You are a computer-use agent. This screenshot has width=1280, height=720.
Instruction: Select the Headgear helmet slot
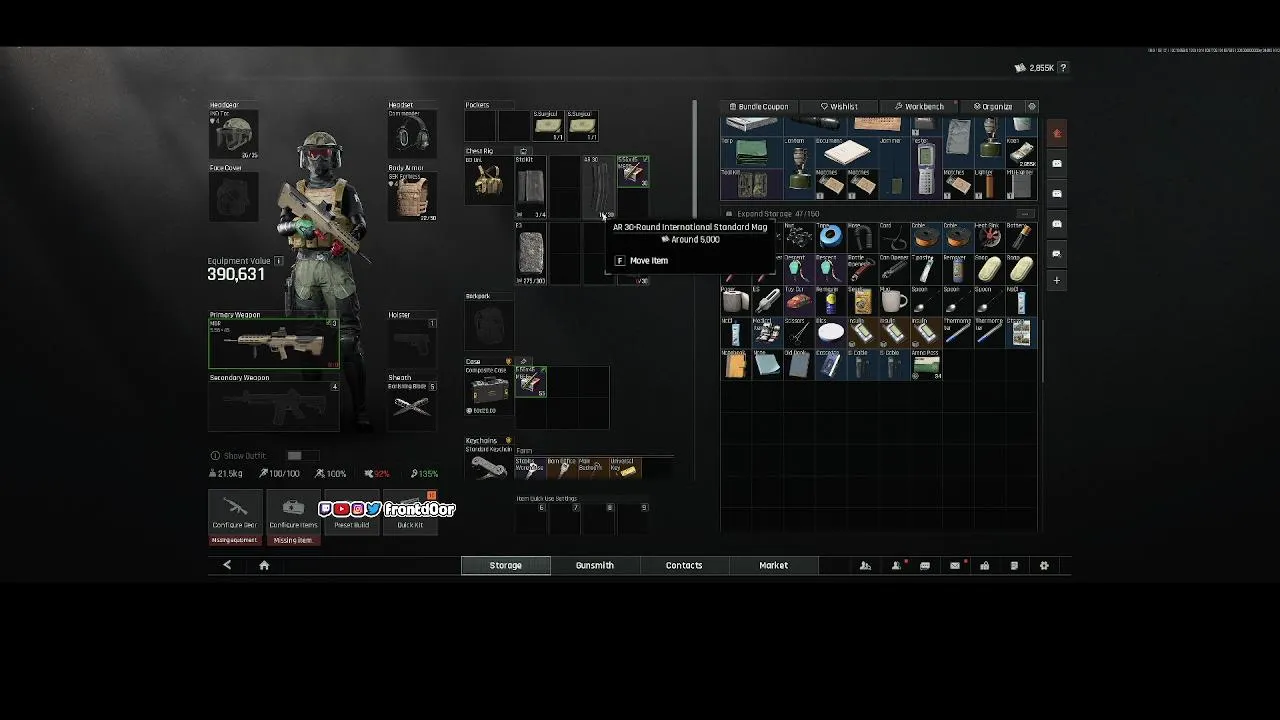pyautogui.click(x=233, y=135)
